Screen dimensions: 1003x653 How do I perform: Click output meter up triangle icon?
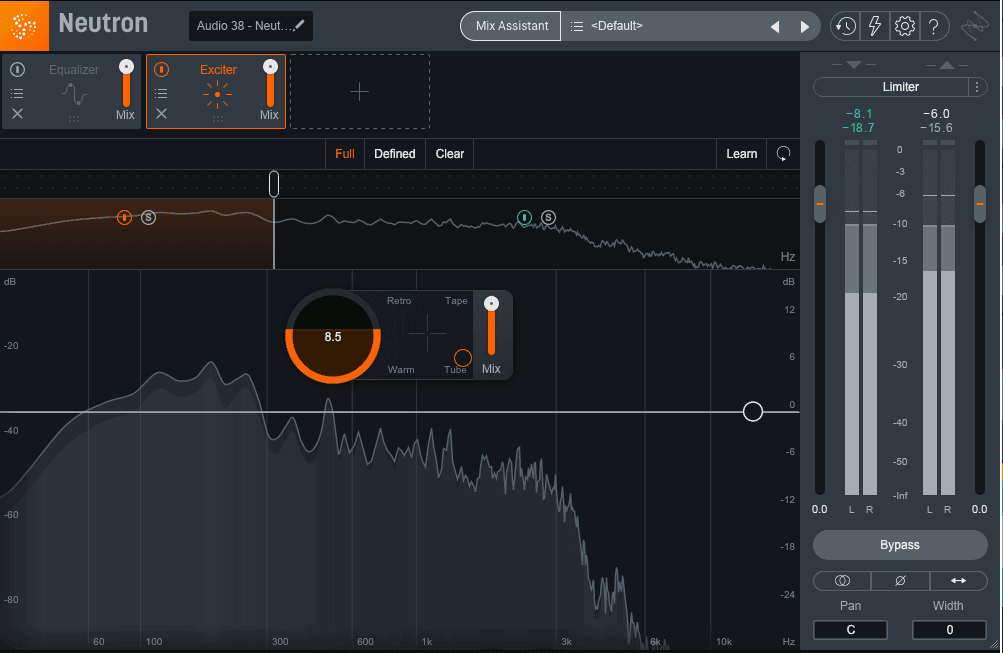(947, 65)
